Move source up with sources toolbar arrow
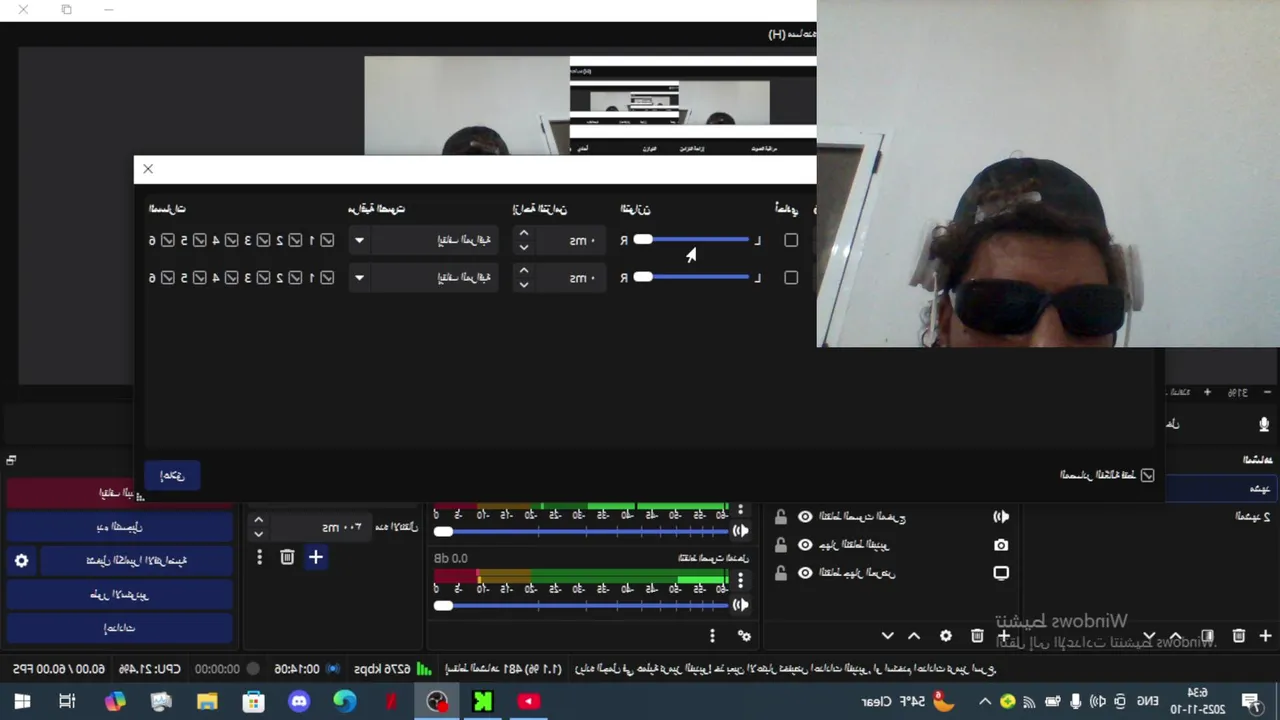Image resolution: width=1280 pixels, height=720 pixels. point(914,636)
